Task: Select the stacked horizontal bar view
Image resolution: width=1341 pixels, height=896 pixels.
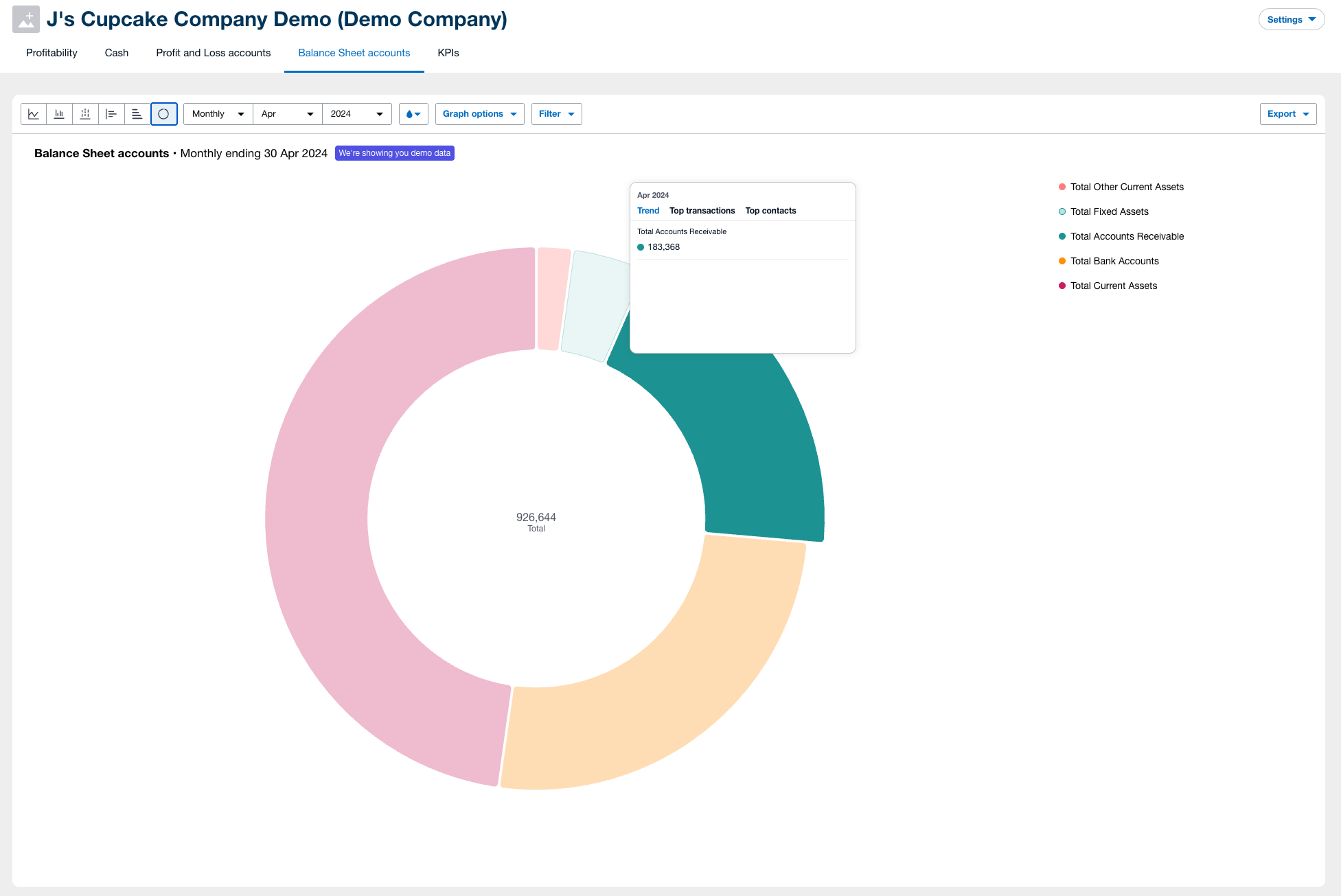Action: point(137,114)
